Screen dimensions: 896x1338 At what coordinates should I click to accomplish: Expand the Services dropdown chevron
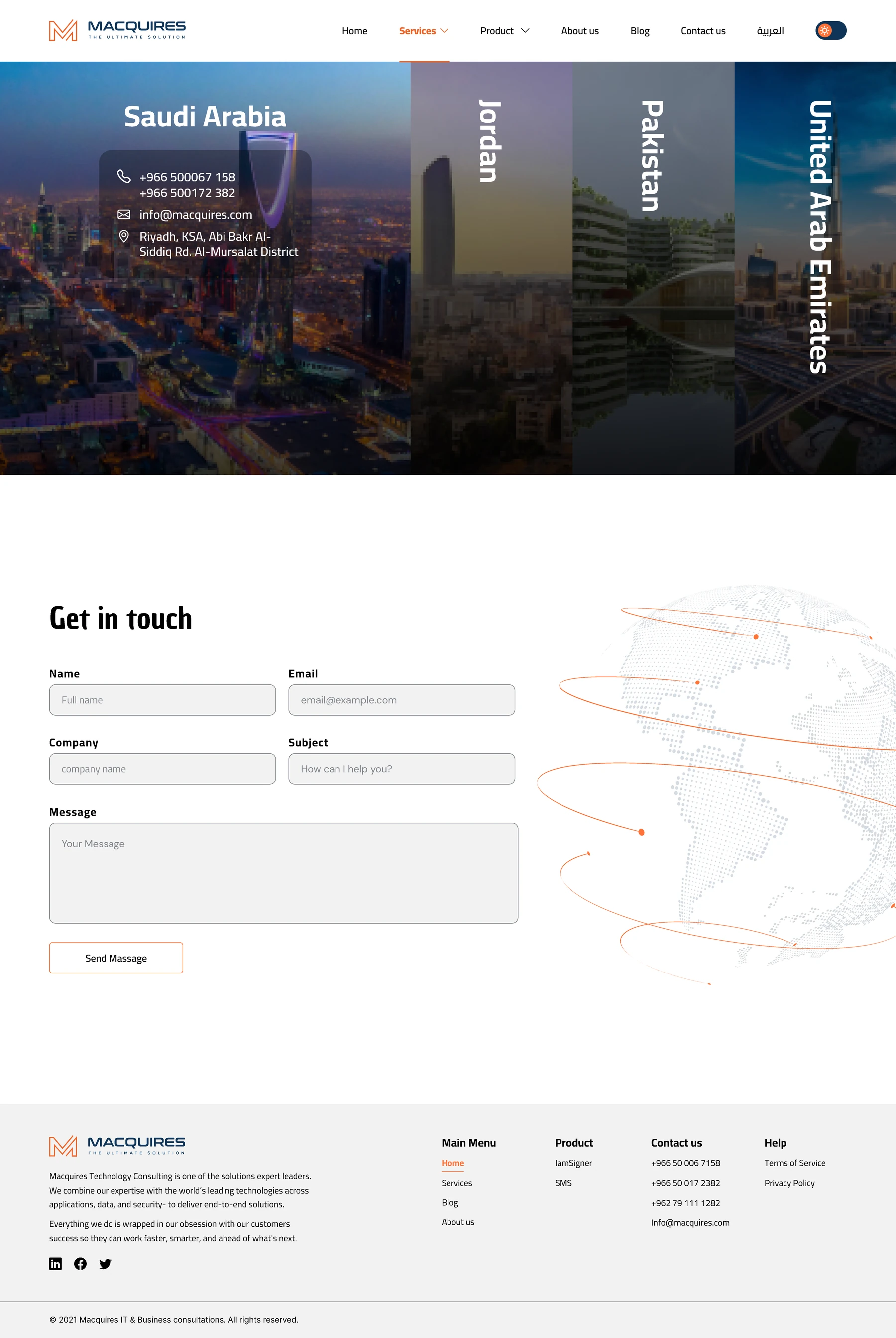point(444,31)
